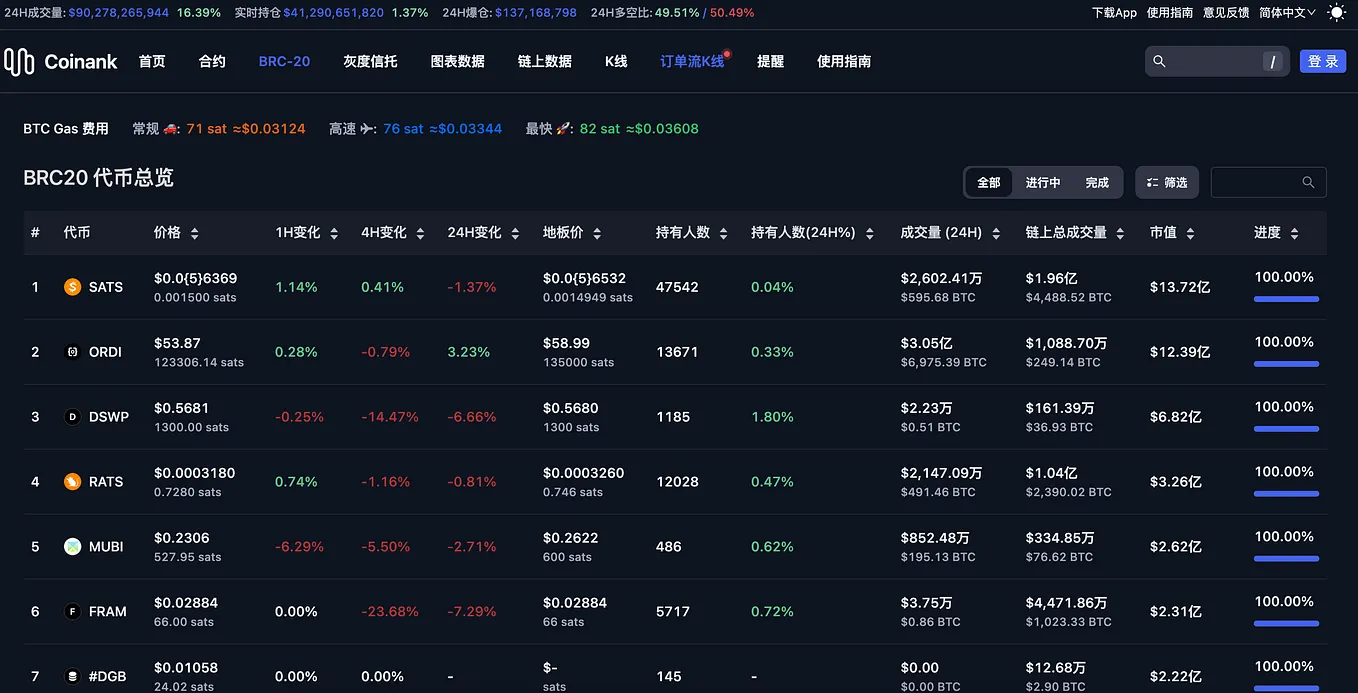Open the 首页 nav item
Screen dimensions: 1358x693
152,62
